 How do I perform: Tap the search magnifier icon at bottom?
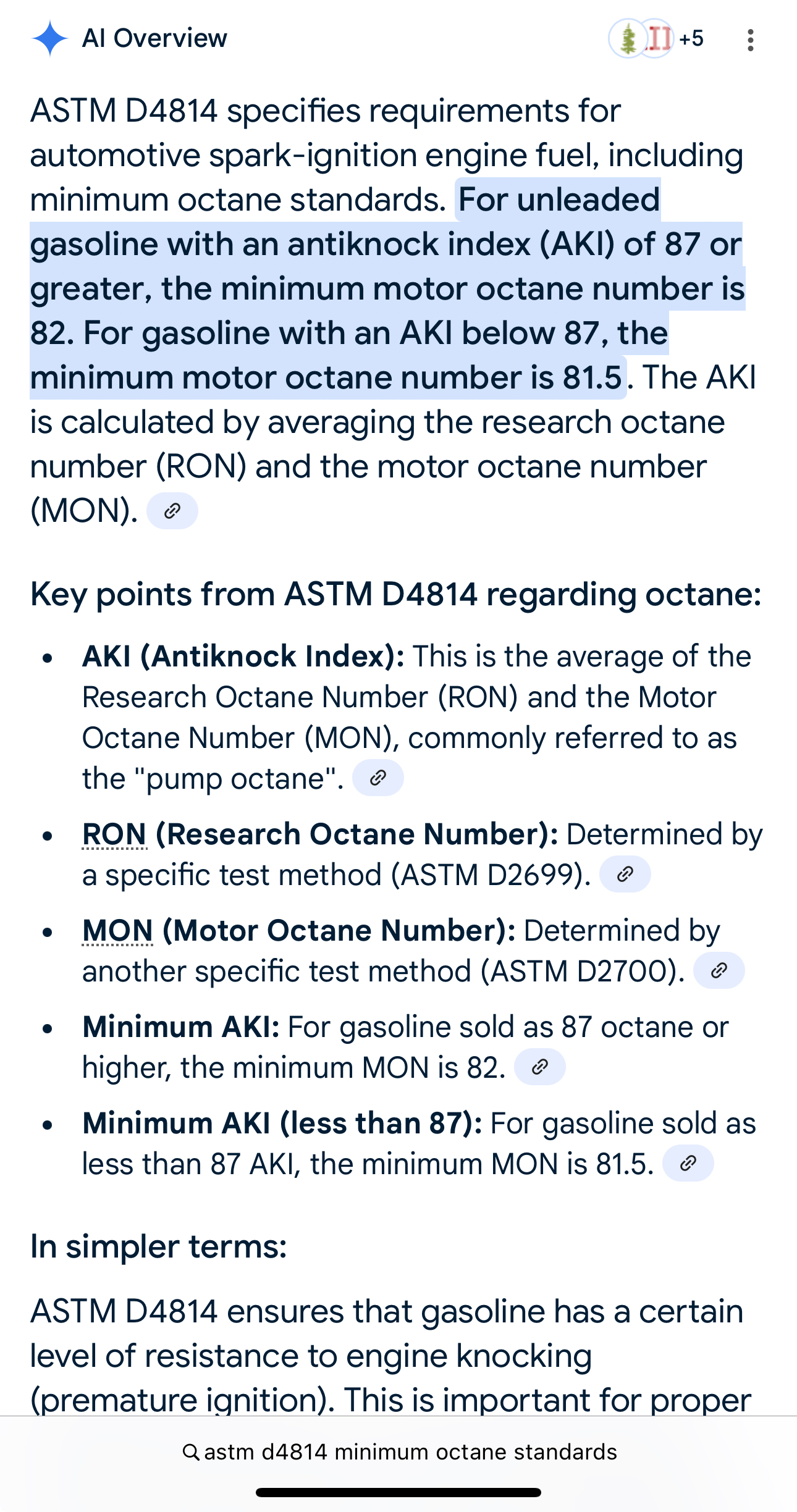point(191,1452)
